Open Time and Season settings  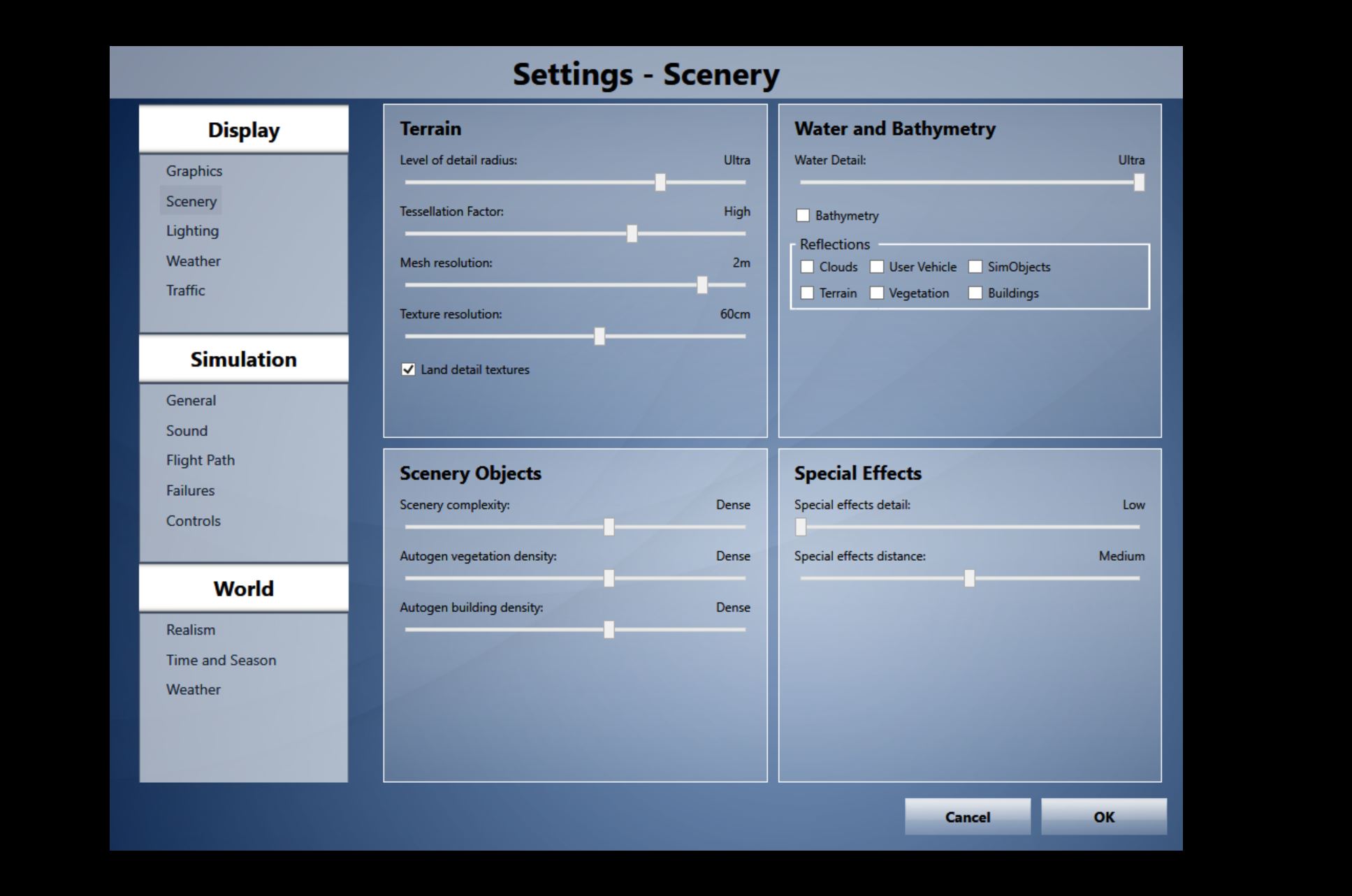(221, 660)
